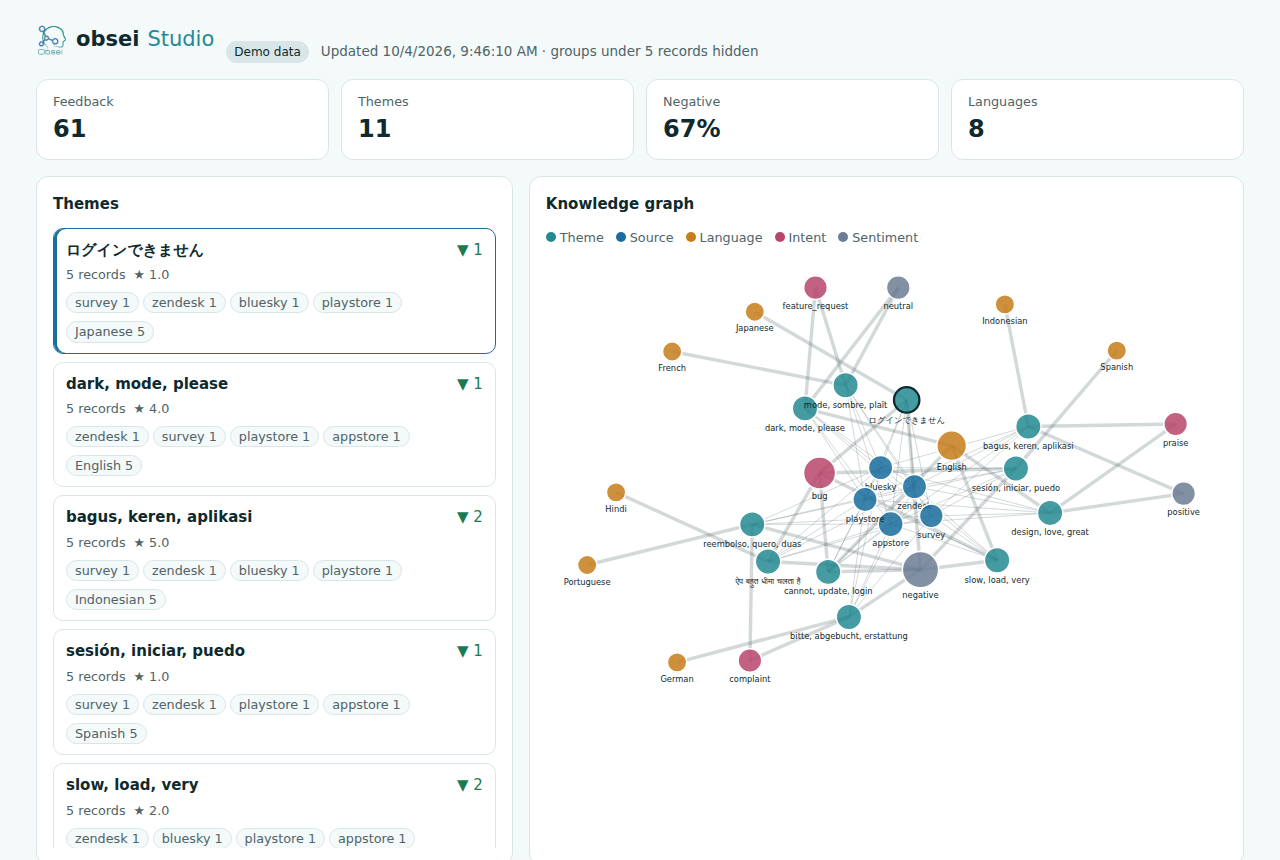Click the survey source node in graph

click(x=931, y=516)
